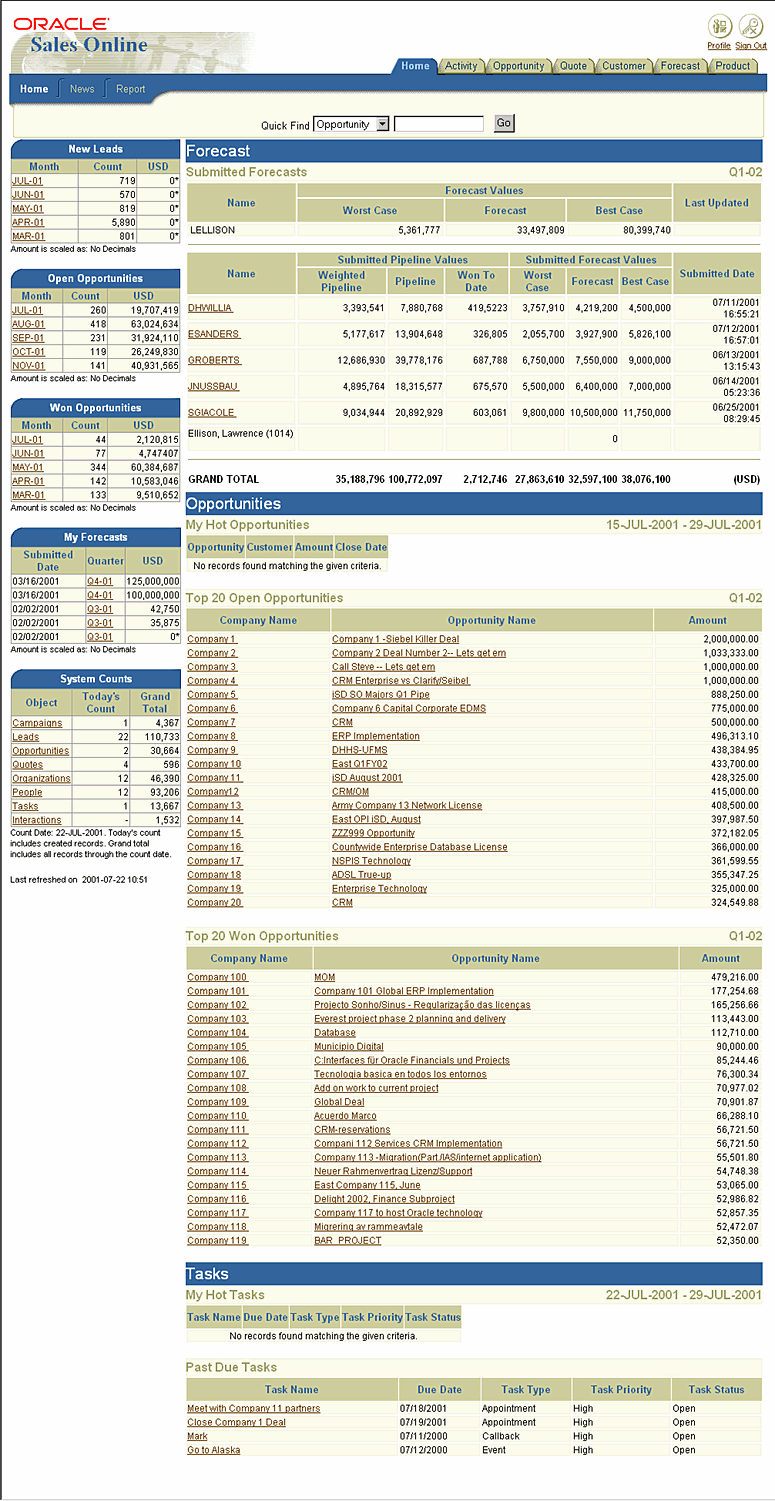775x1501 pixels.
Task: Open the 'Municipio Digital' opportunity
Action: coord(349,1048)
